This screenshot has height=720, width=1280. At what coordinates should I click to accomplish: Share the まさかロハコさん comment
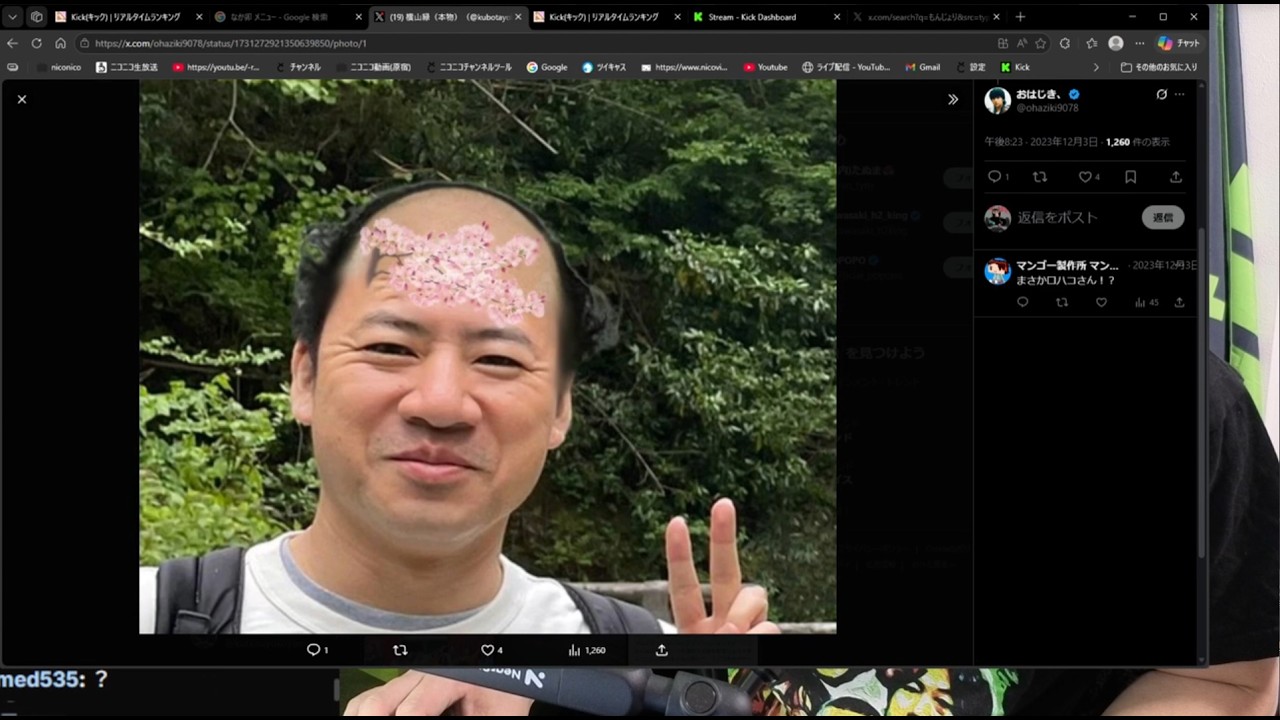click(x=1179, y=302)
